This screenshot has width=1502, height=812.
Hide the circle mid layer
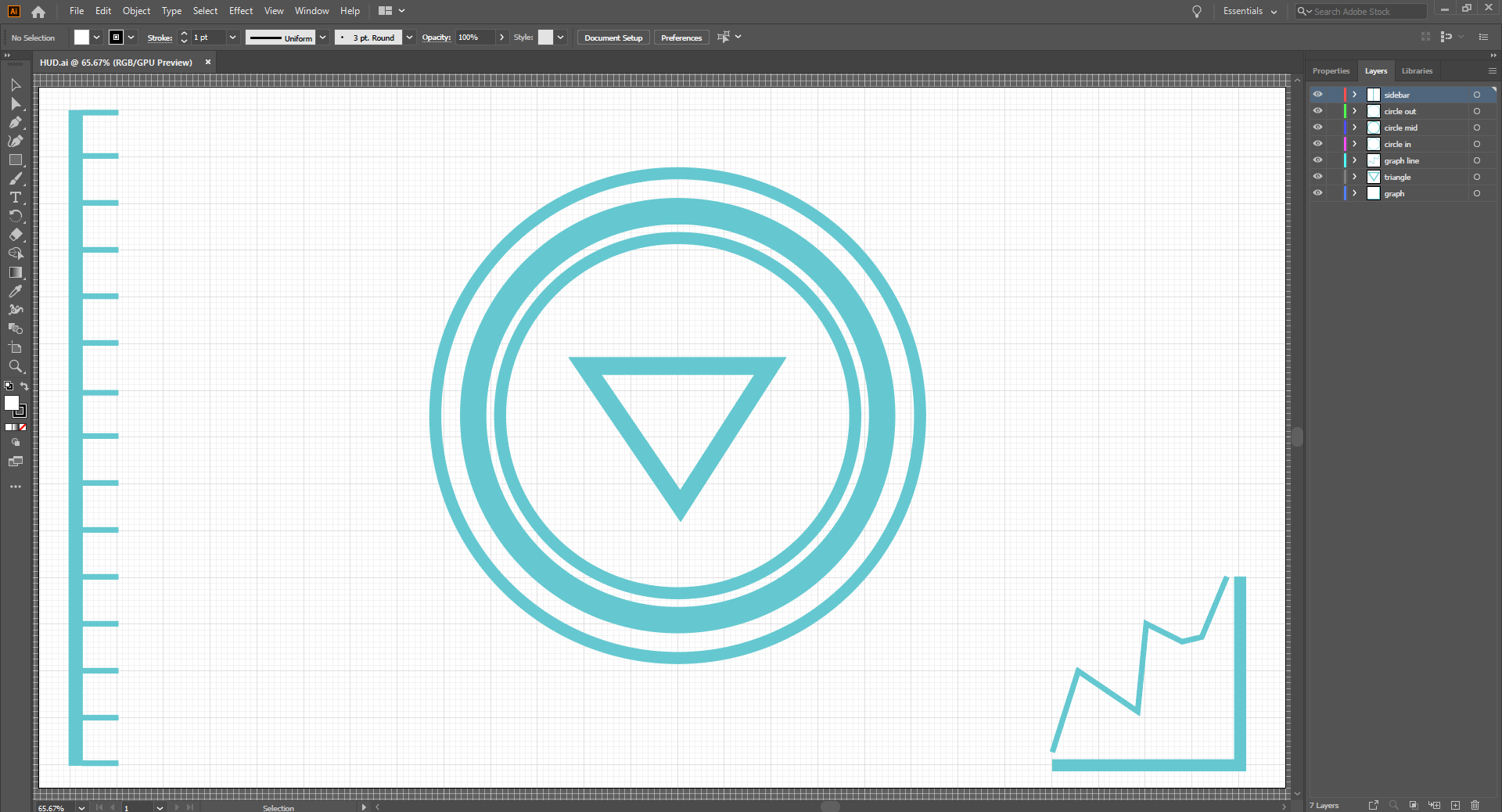click(x=1317, y=128)
